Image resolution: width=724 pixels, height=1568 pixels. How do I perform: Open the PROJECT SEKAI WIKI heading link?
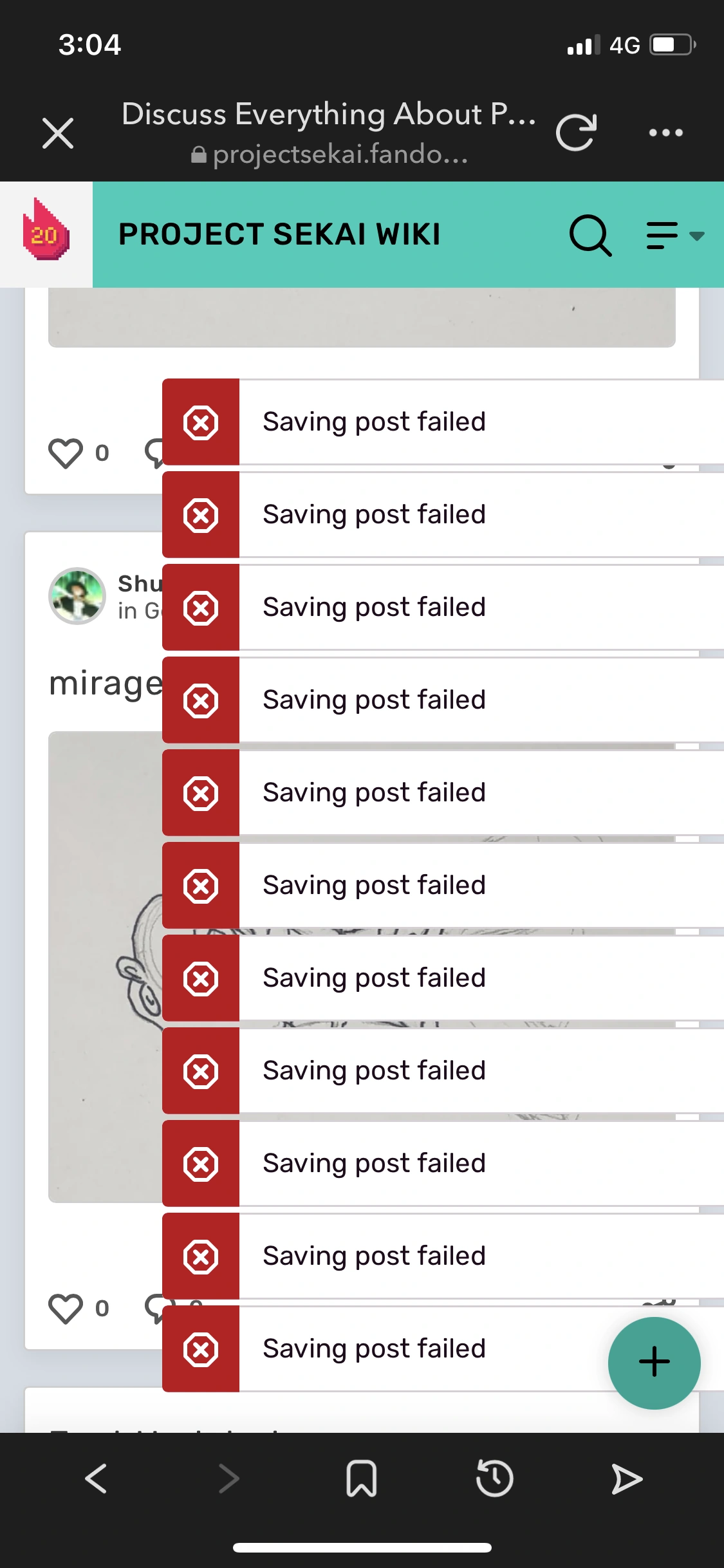(279, 234)
